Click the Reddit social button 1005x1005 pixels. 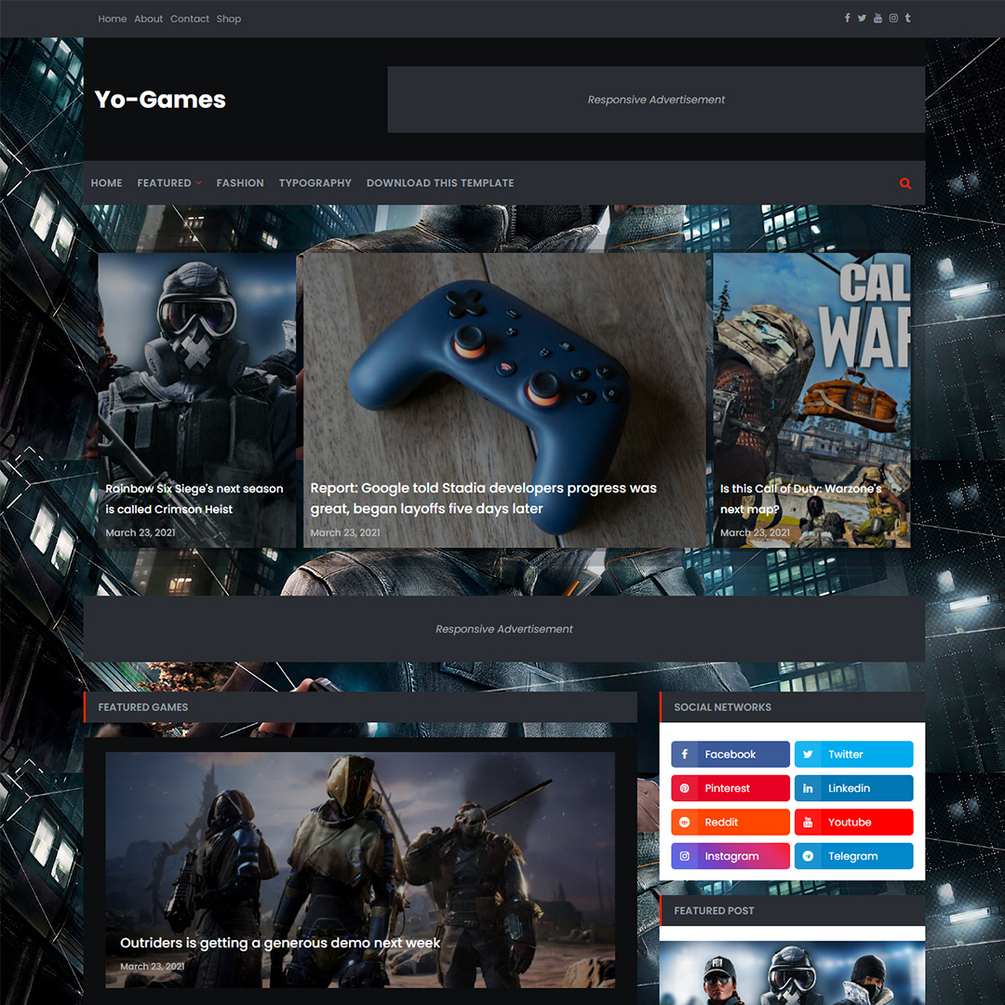pos(730,822)
